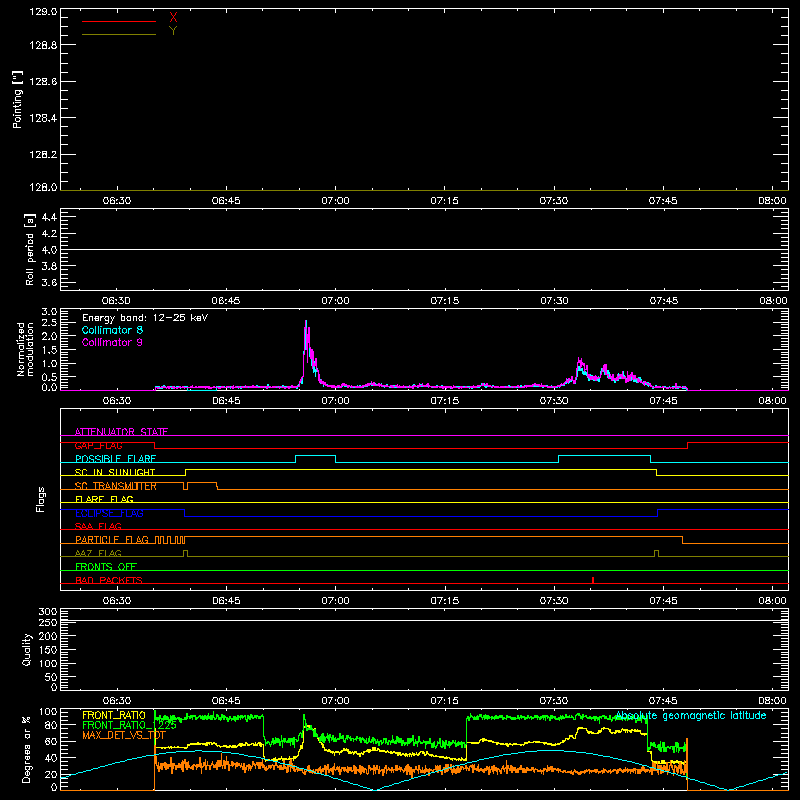Screen dimensions: 800x800
Task: Click the 08:00 label under Quality plot
Action: pos(772,701)
